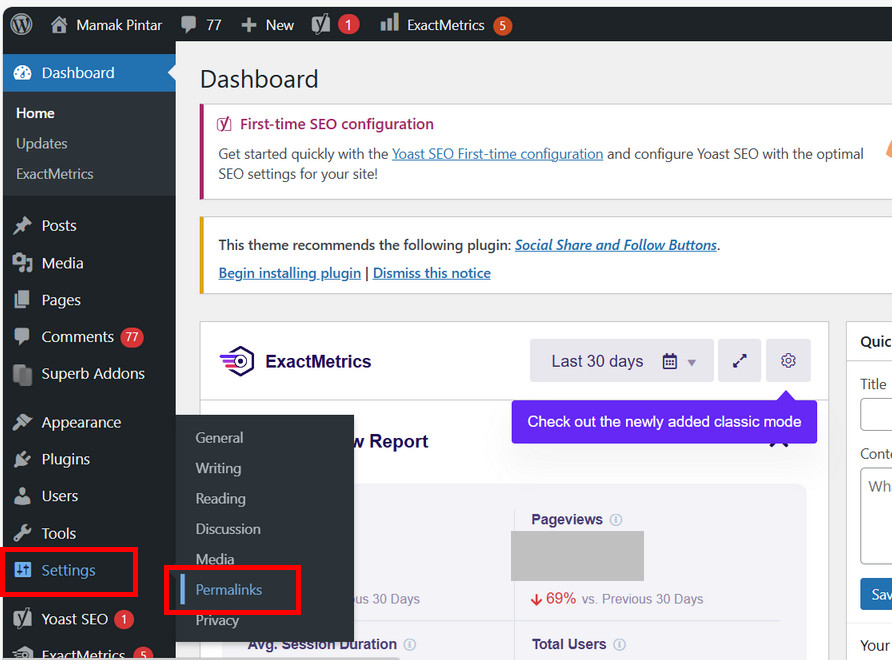This screenshot has width=892, height=660.
Task: Click the Yoast icon in SEO configuration notice
Action: [224, 124]
